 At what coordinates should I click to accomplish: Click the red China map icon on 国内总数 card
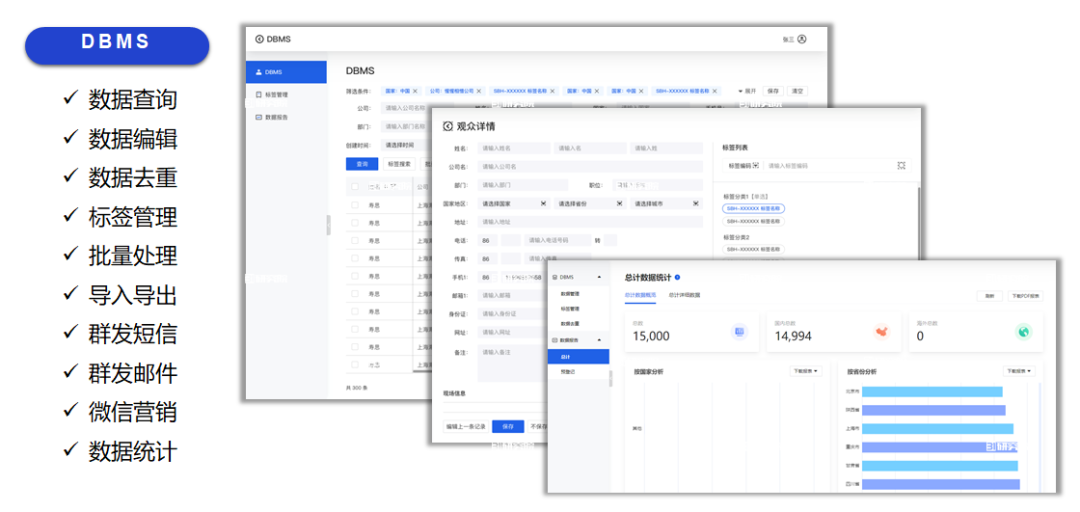[x=881, y=332]
